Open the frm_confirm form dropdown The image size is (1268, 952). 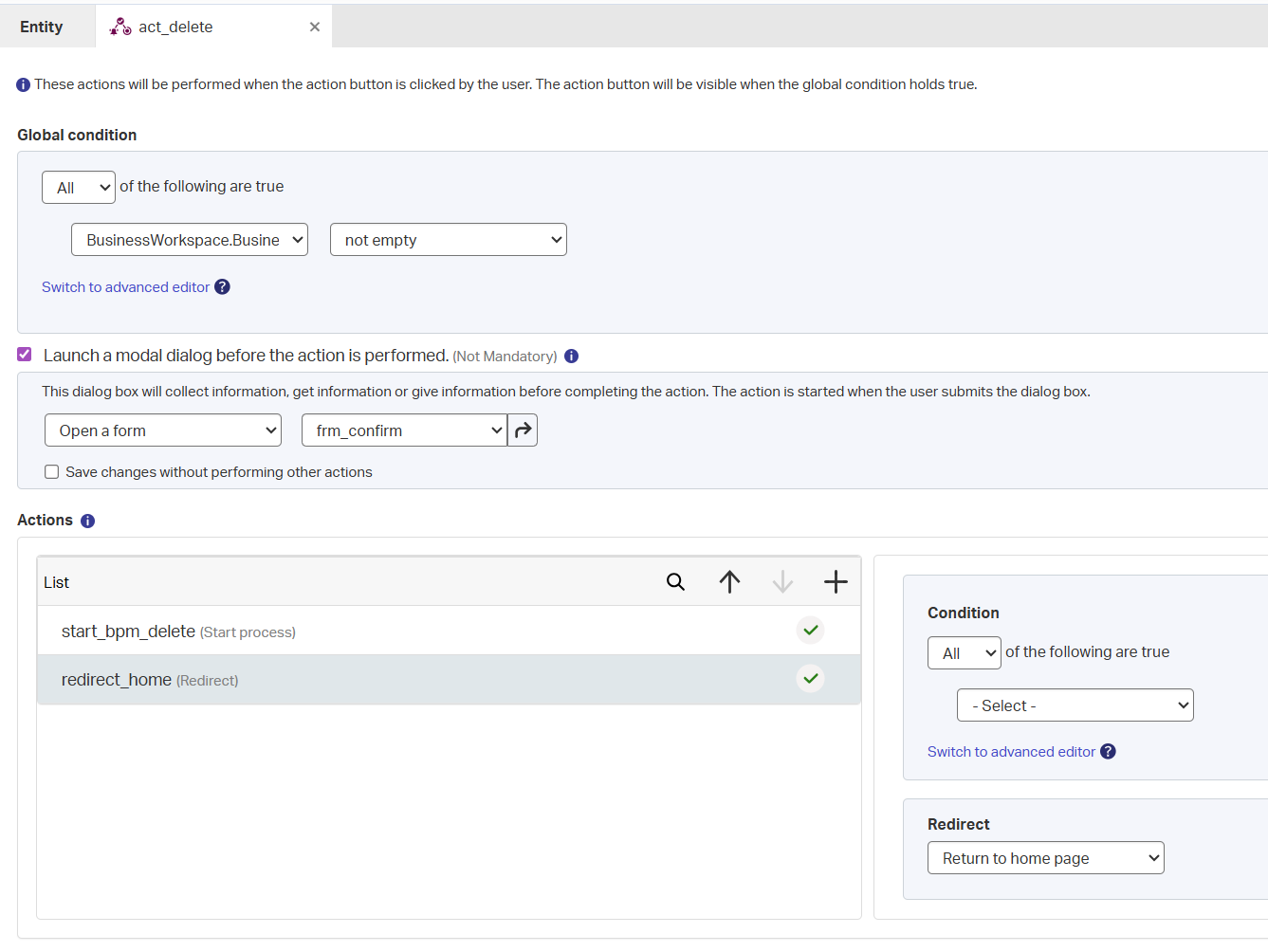click(x=404, y=430)
